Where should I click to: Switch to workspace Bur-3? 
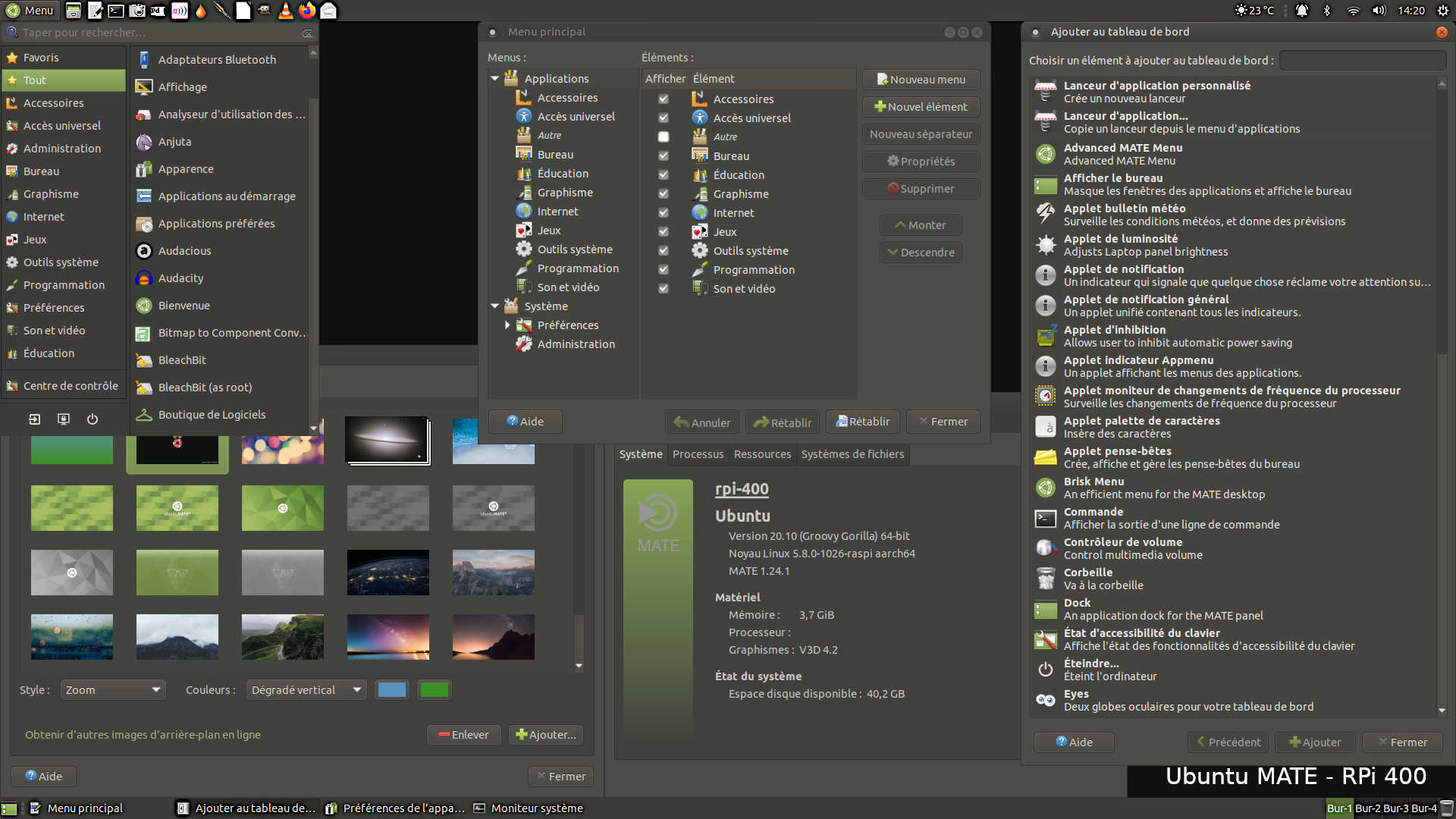tap(1397, 808)
